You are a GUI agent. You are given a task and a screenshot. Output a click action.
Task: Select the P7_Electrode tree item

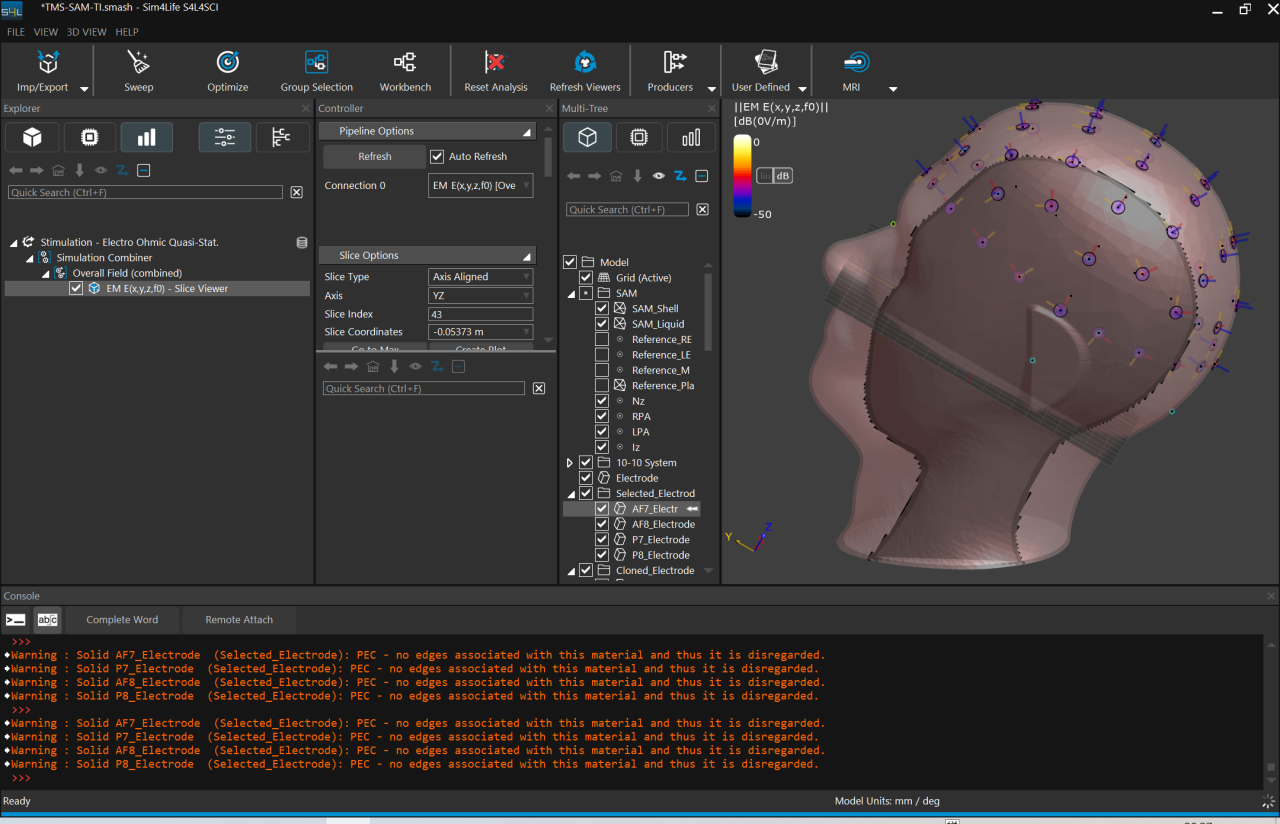tap(660, 540)
